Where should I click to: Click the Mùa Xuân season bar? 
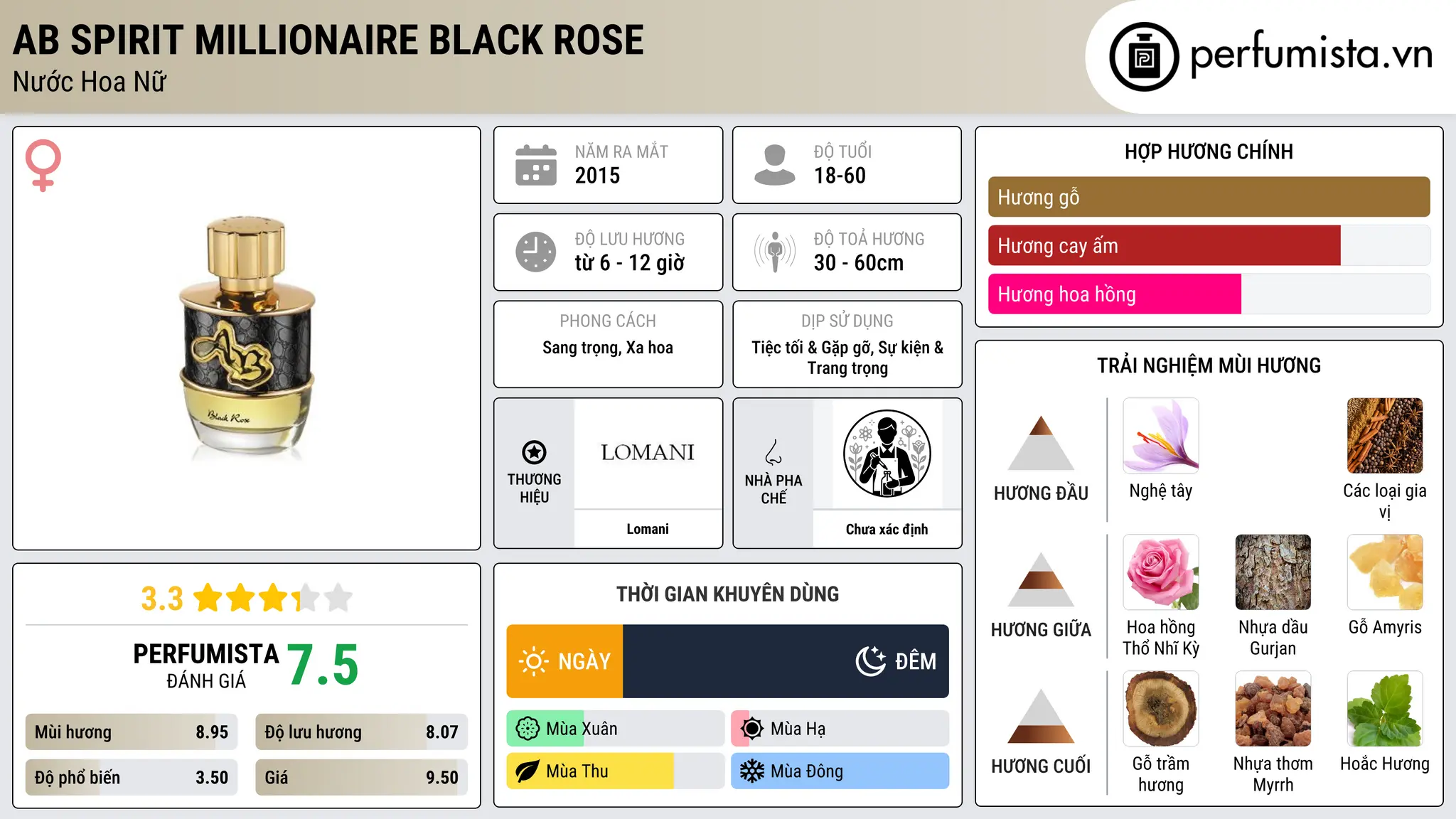click(x=615, y=729)
